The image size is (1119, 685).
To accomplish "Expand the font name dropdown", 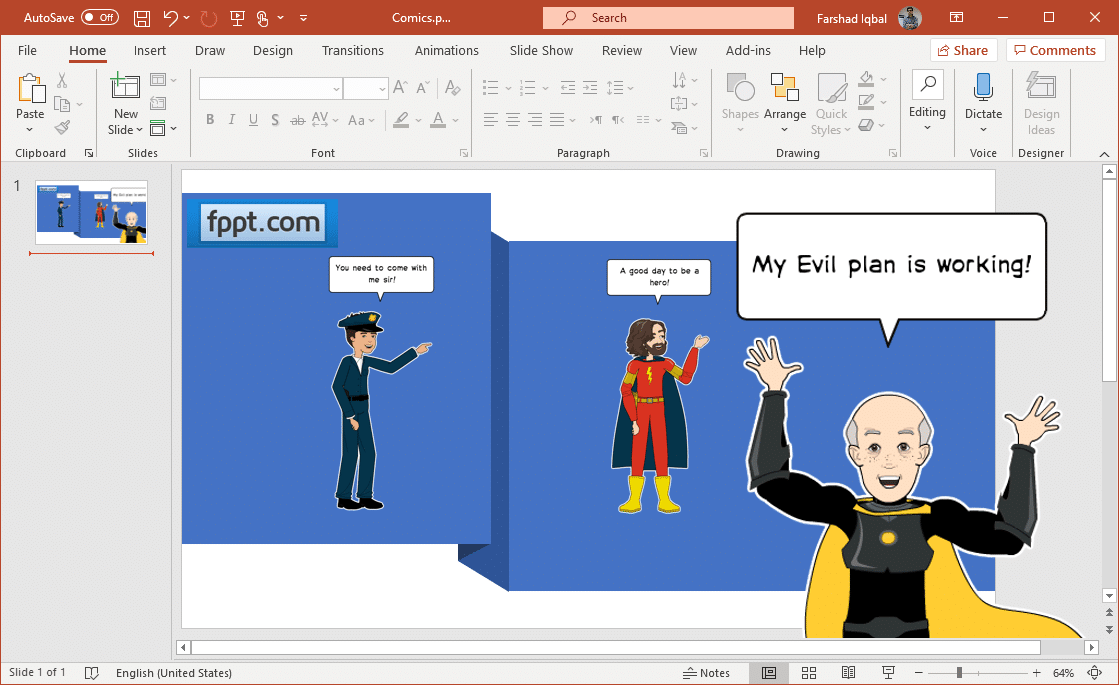I will (x=336, y=89).
